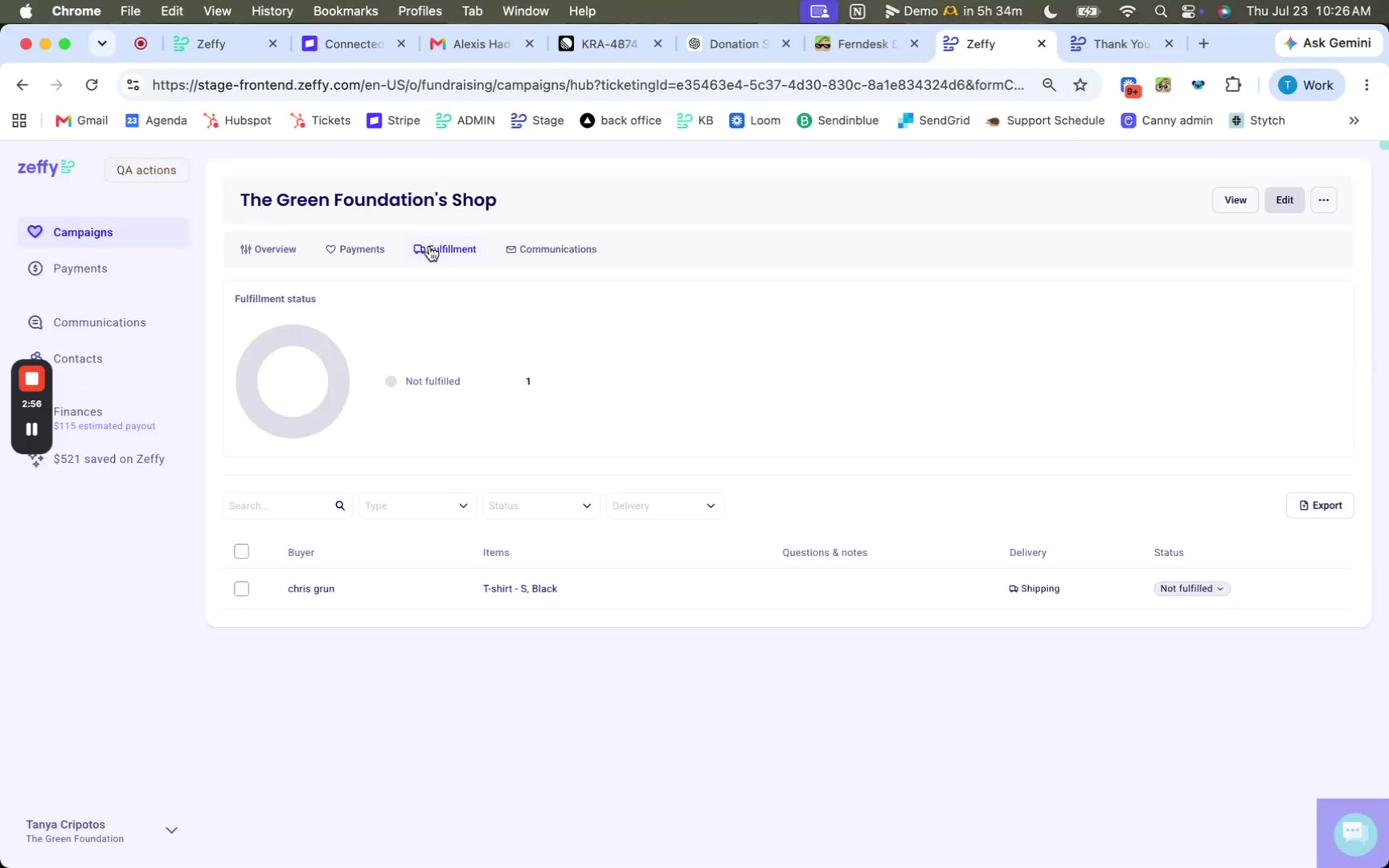Switch to the Overview tab
Image resolution: width=1389 pixels, height=868 pixels.
point(268,249)
